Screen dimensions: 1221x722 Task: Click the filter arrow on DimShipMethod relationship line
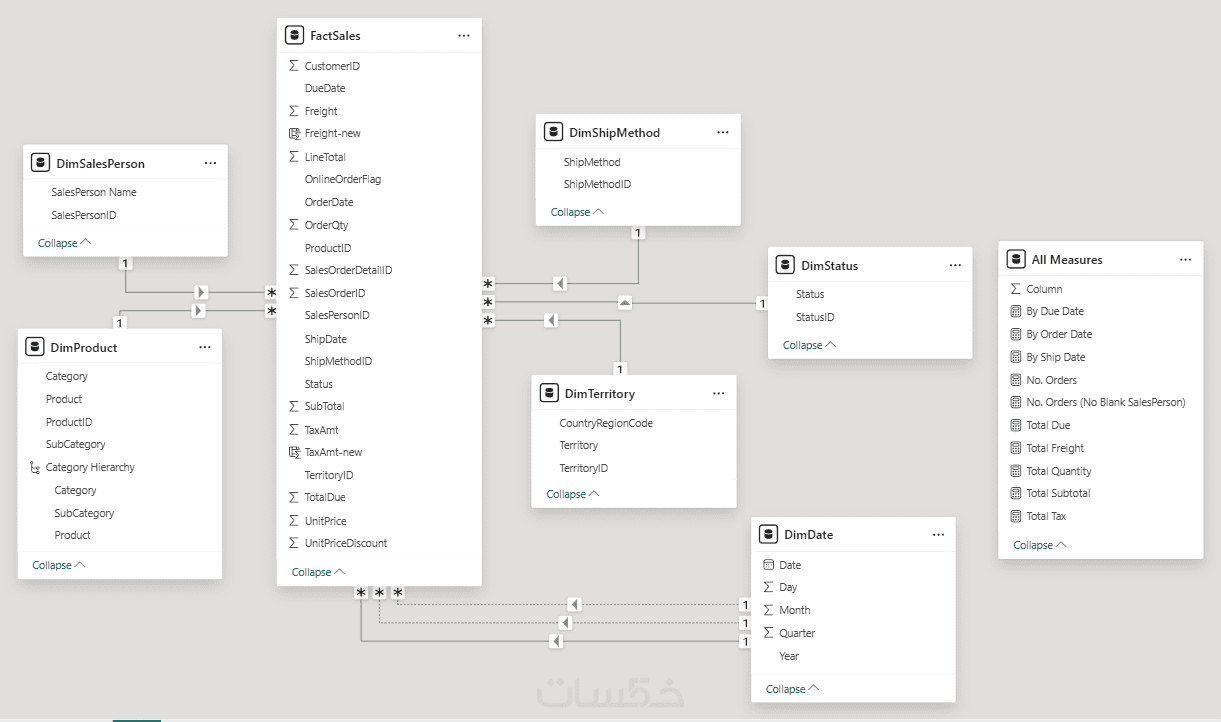tap(560, 284)
